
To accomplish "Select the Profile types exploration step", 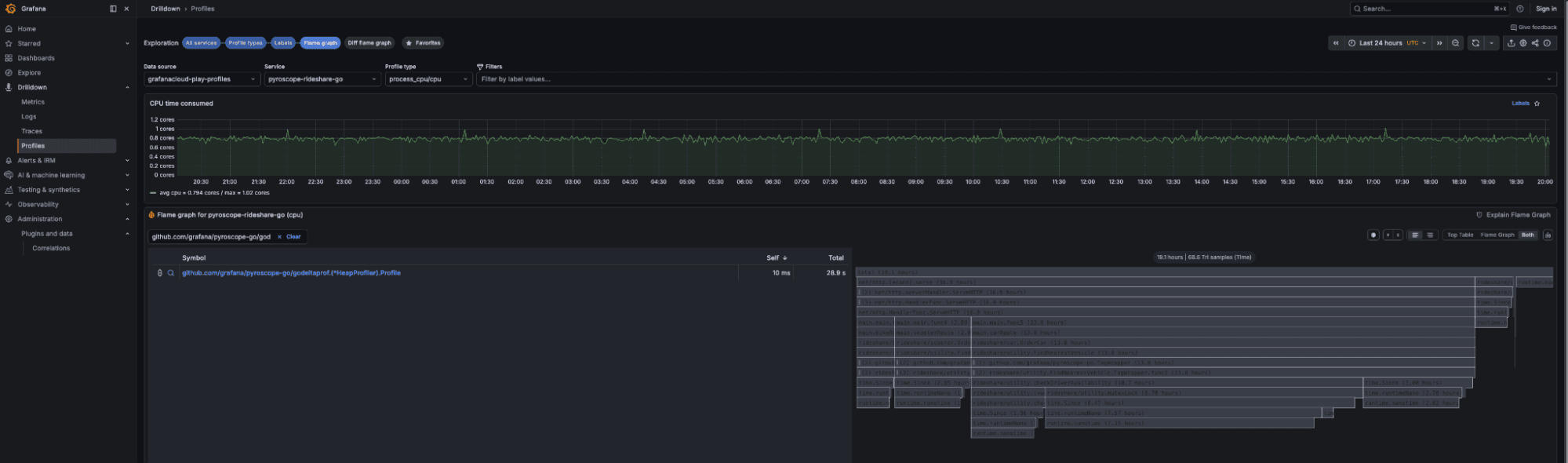I will click(246, 43).
